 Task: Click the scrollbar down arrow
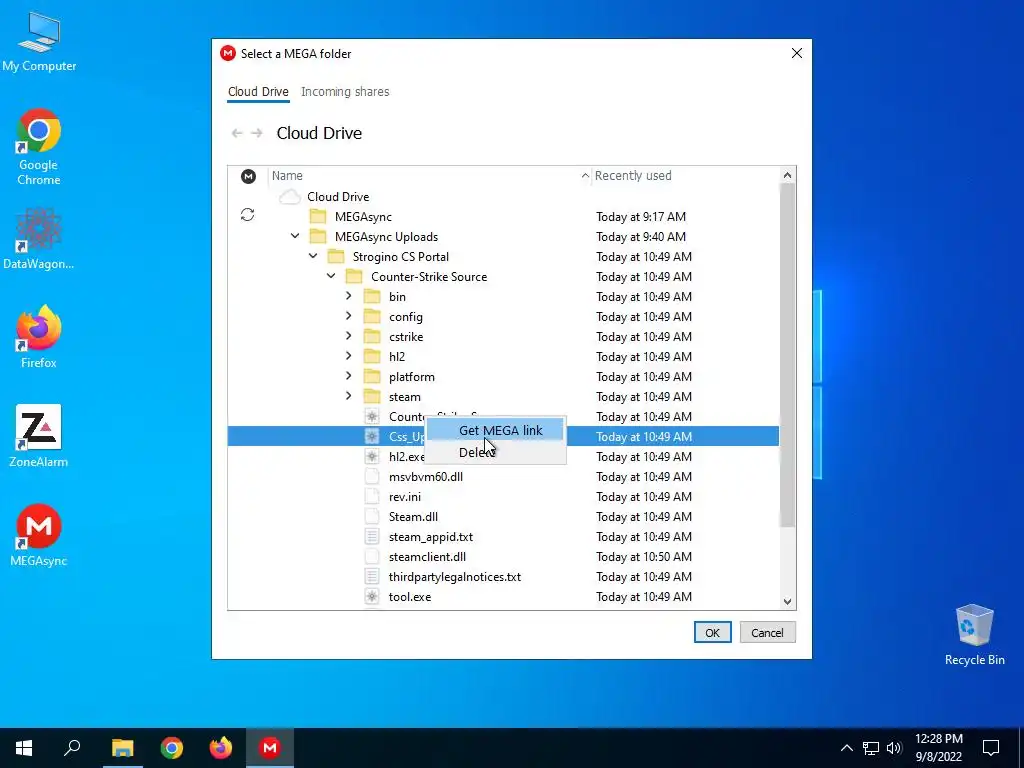pos(788,601)
